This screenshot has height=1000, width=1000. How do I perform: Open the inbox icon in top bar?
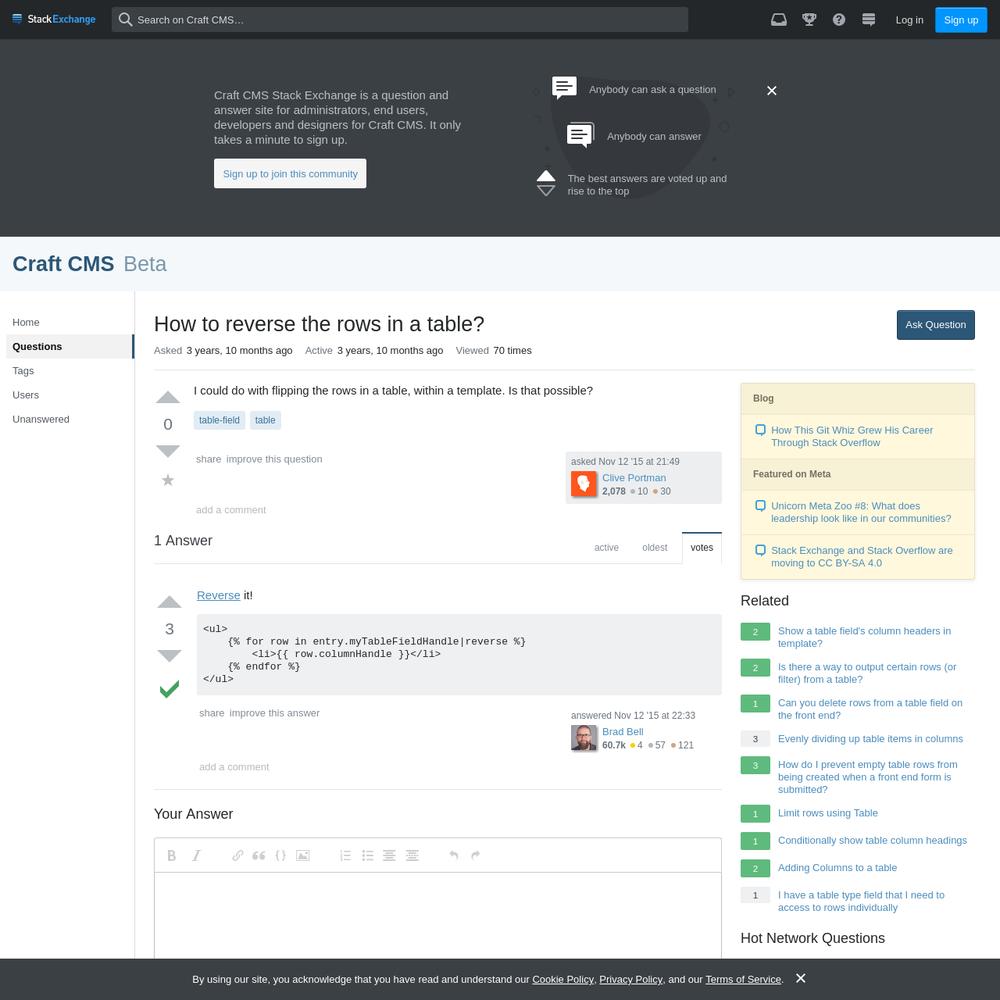[x=779, y=20]
